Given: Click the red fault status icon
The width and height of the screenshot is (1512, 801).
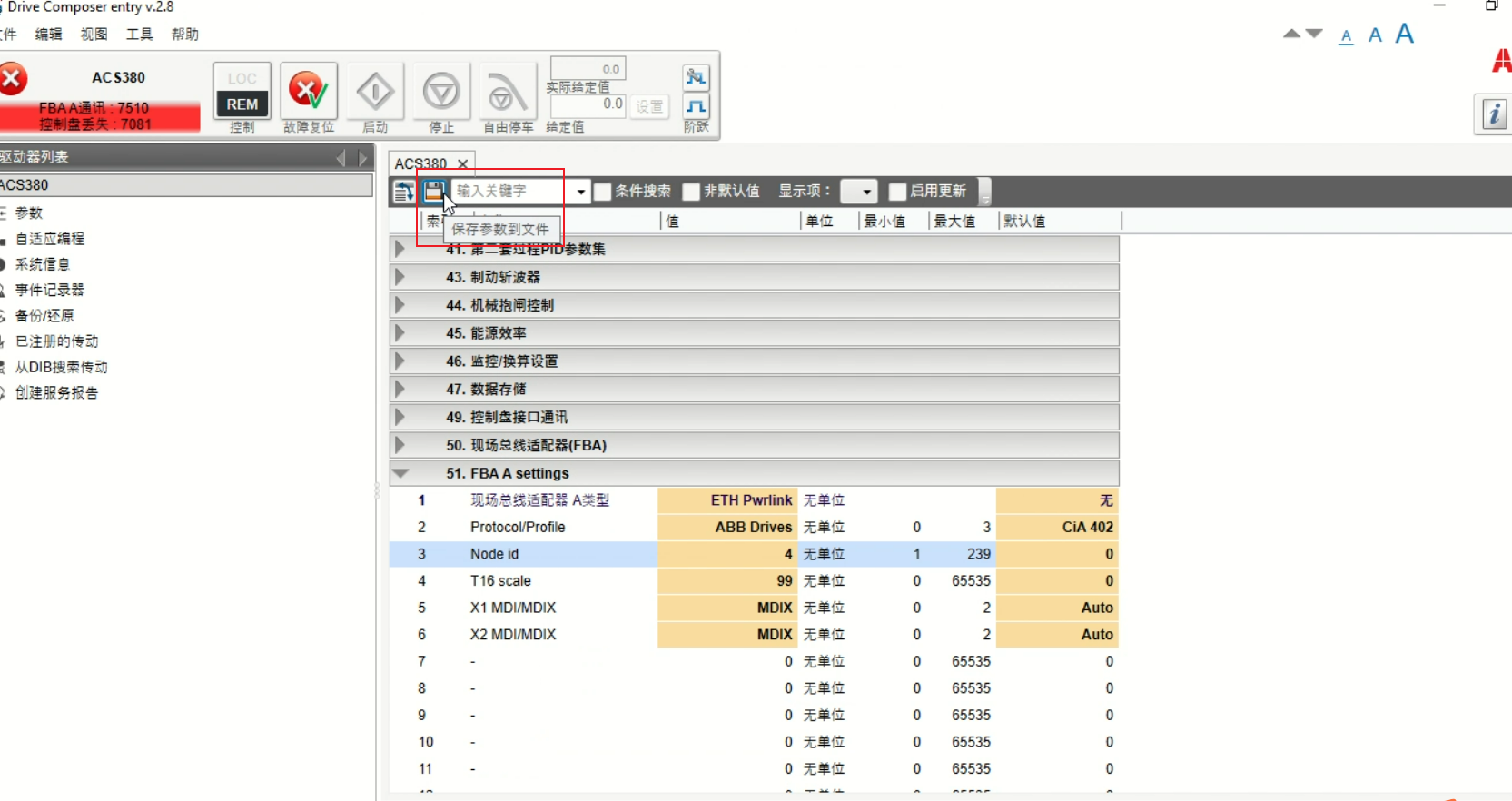Looking at the screenshot, I should pyautogui.click(x=13, y=79).
